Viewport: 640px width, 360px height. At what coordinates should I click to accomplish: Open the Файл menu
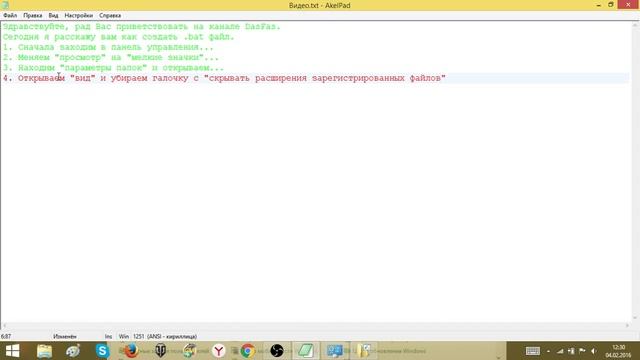tap(10, 16)
